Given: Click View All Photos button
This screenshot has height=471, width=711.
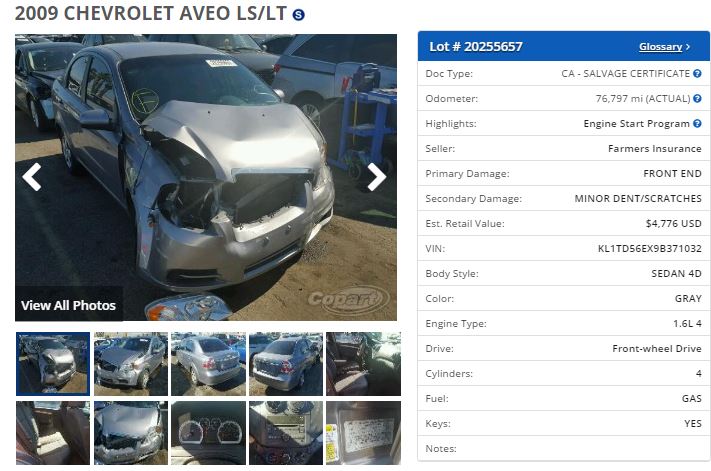Looking at the screenshot, I should (x=68, y=305).
